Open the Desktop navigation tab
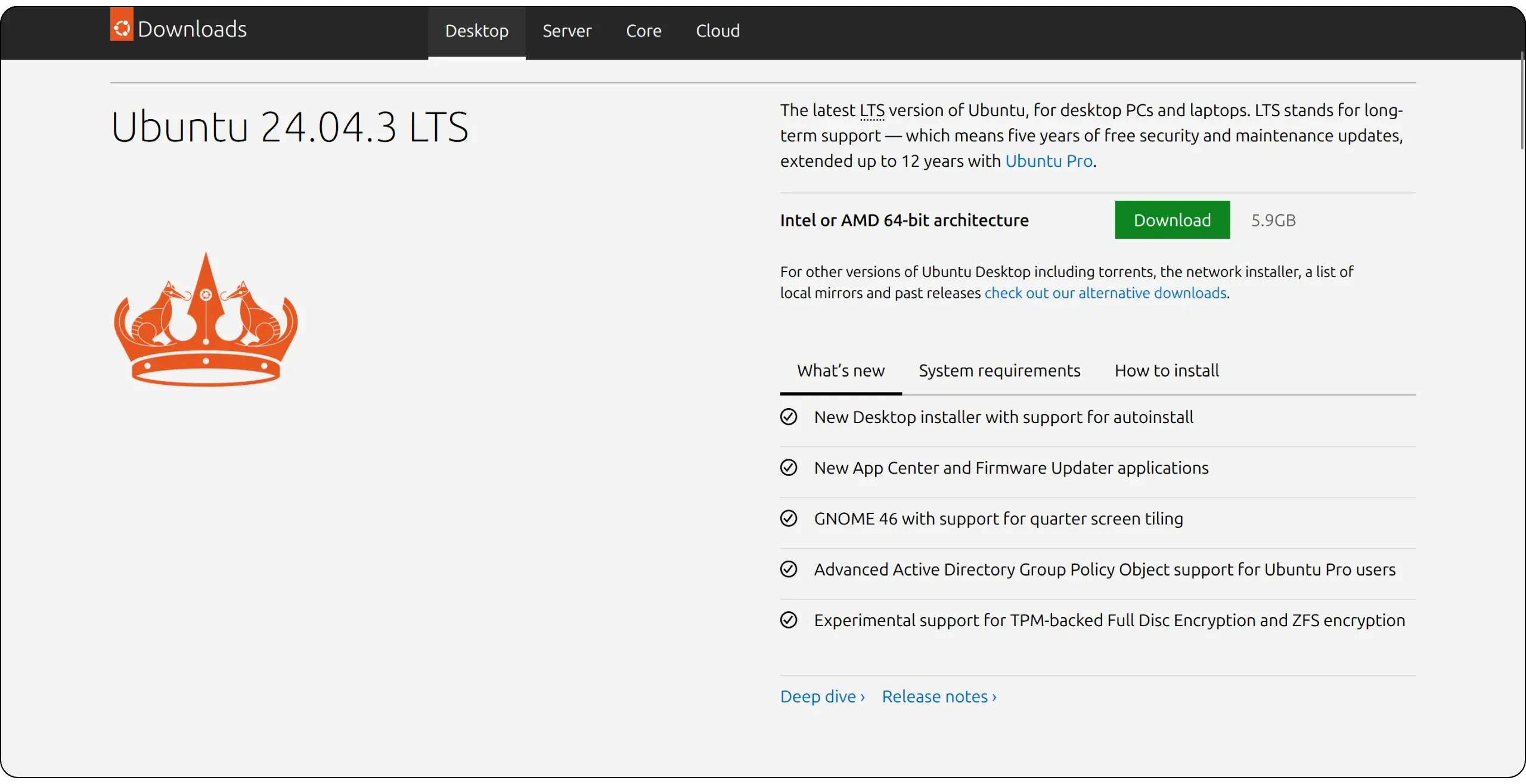The height and width of the screenshot is (784, 1526). point(476,31)
